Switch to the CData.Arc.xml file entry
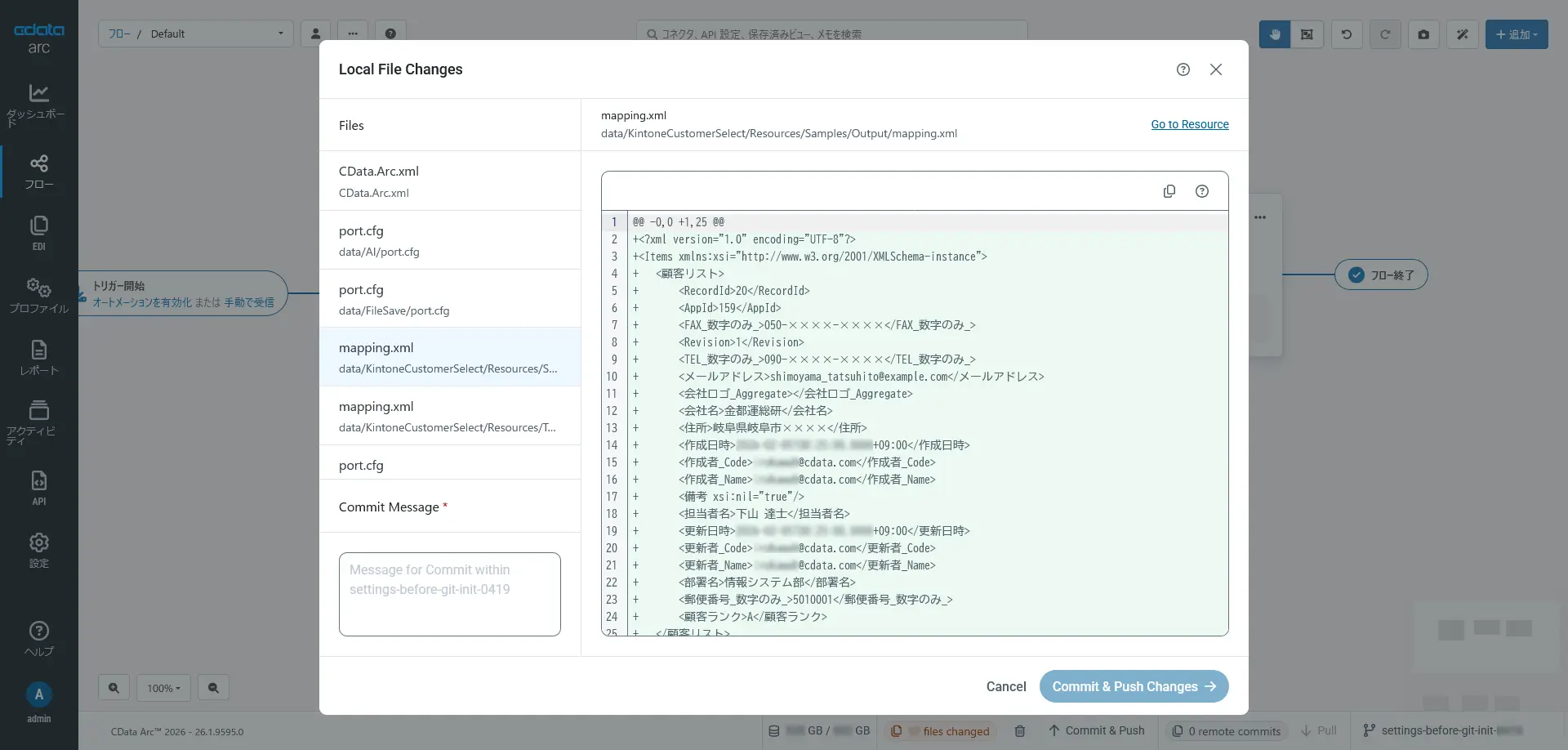Viewport: 1568px width, 750px height. click(450, 181)
